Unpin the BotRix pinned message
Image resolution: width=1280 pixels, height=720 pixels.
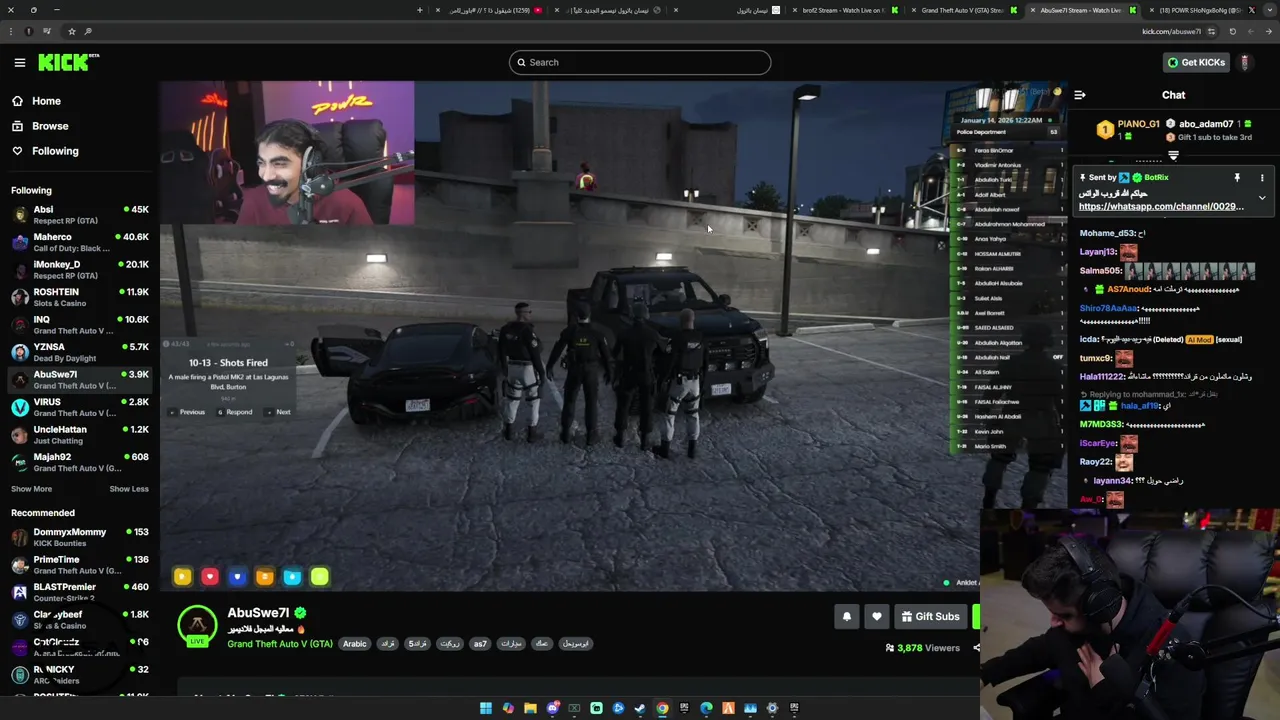click(x=1237, y=177)
